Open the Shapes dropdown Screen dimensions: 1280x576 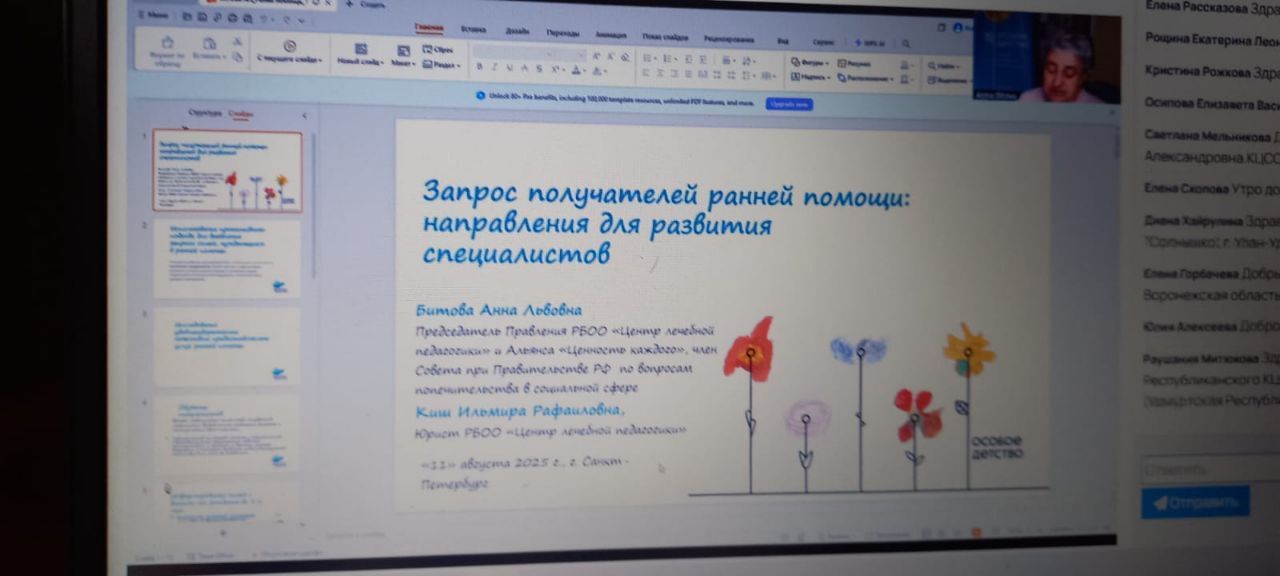809,62
